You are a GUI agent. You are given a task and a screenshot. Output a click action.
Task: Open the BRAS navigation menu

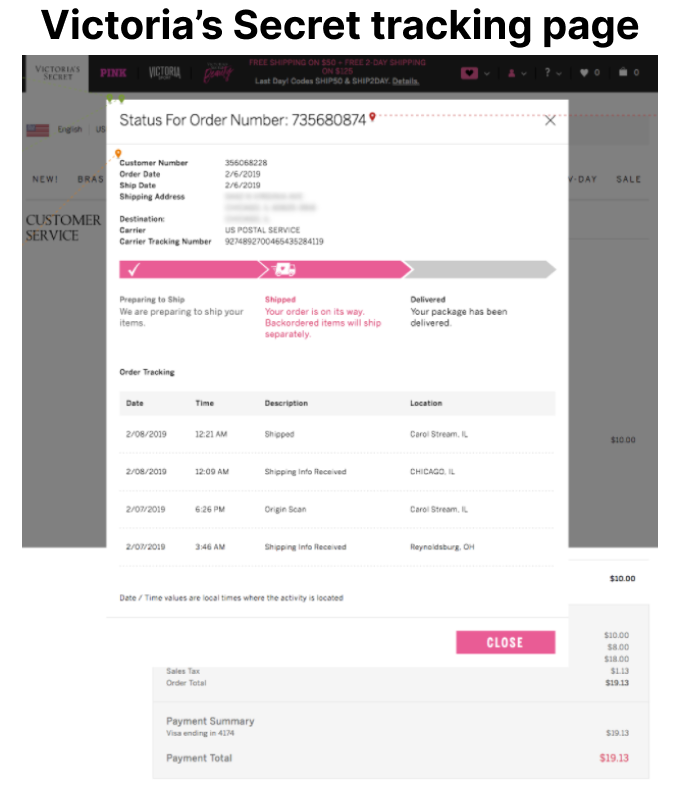point(90,179)
